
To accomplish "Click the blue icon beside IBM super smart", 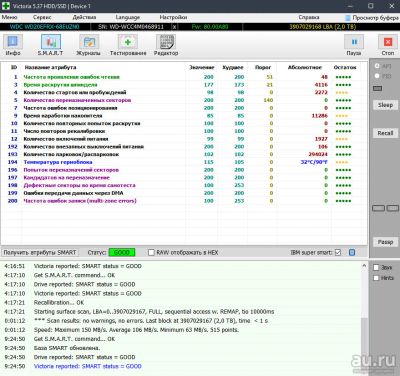I will (x=352, y=252).
